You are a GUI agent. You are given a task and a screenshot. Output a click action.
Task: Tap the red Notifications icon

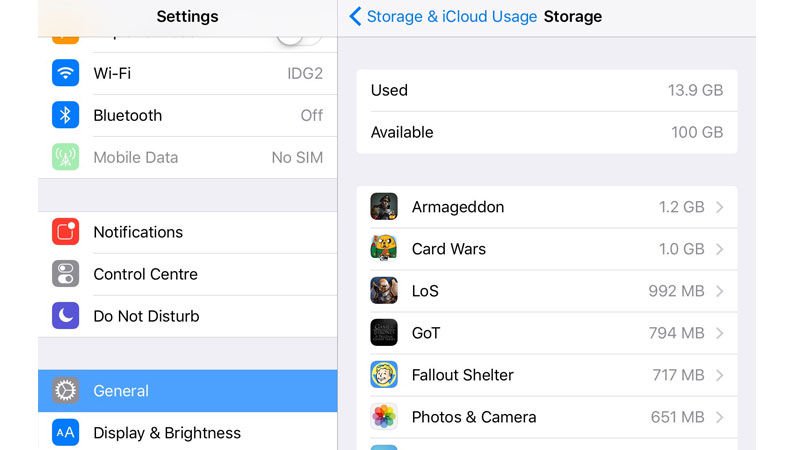pos(65,232)
